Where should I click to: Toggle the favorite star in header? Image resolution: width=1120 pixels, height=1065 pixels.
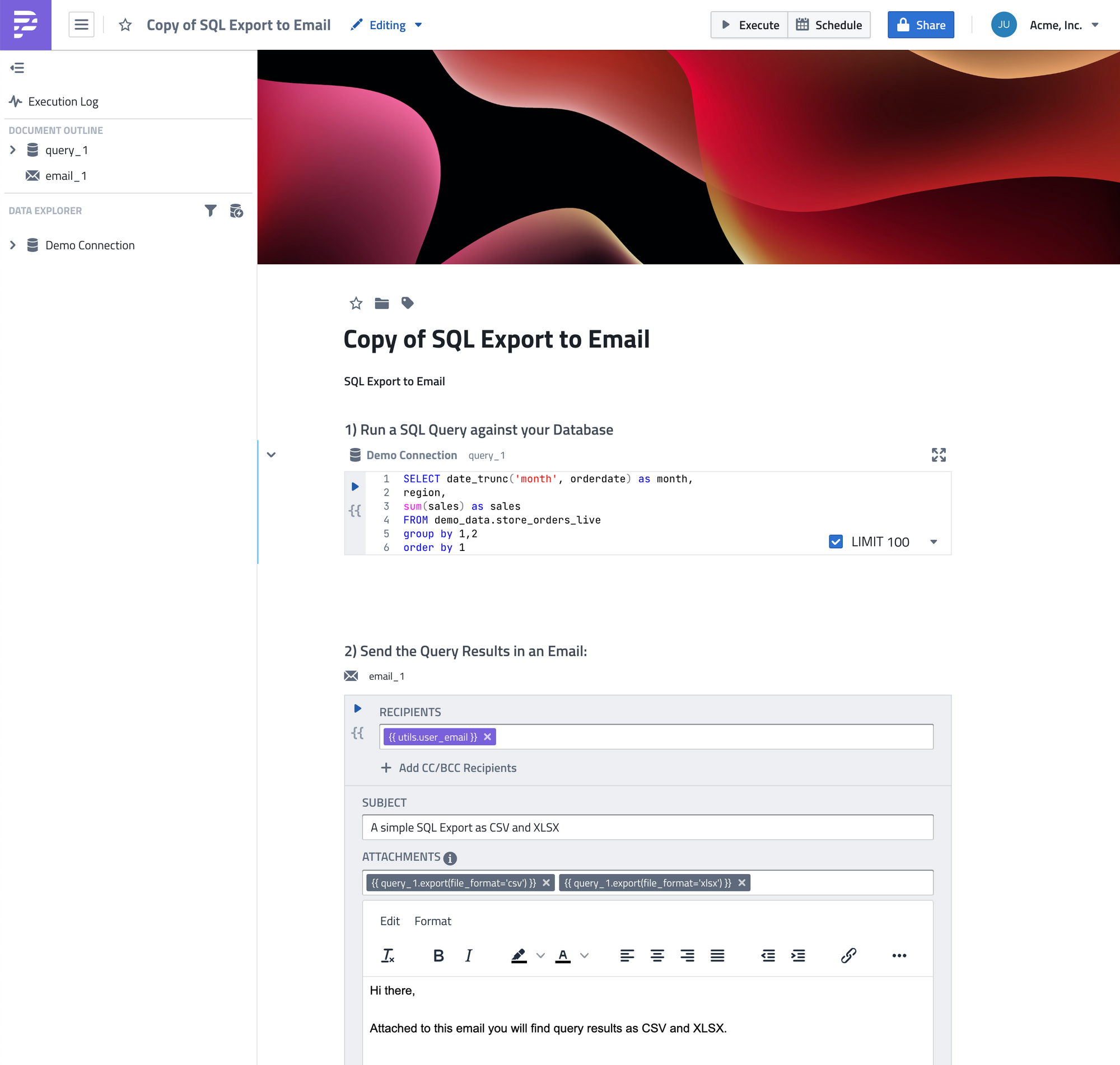point(125,25)
